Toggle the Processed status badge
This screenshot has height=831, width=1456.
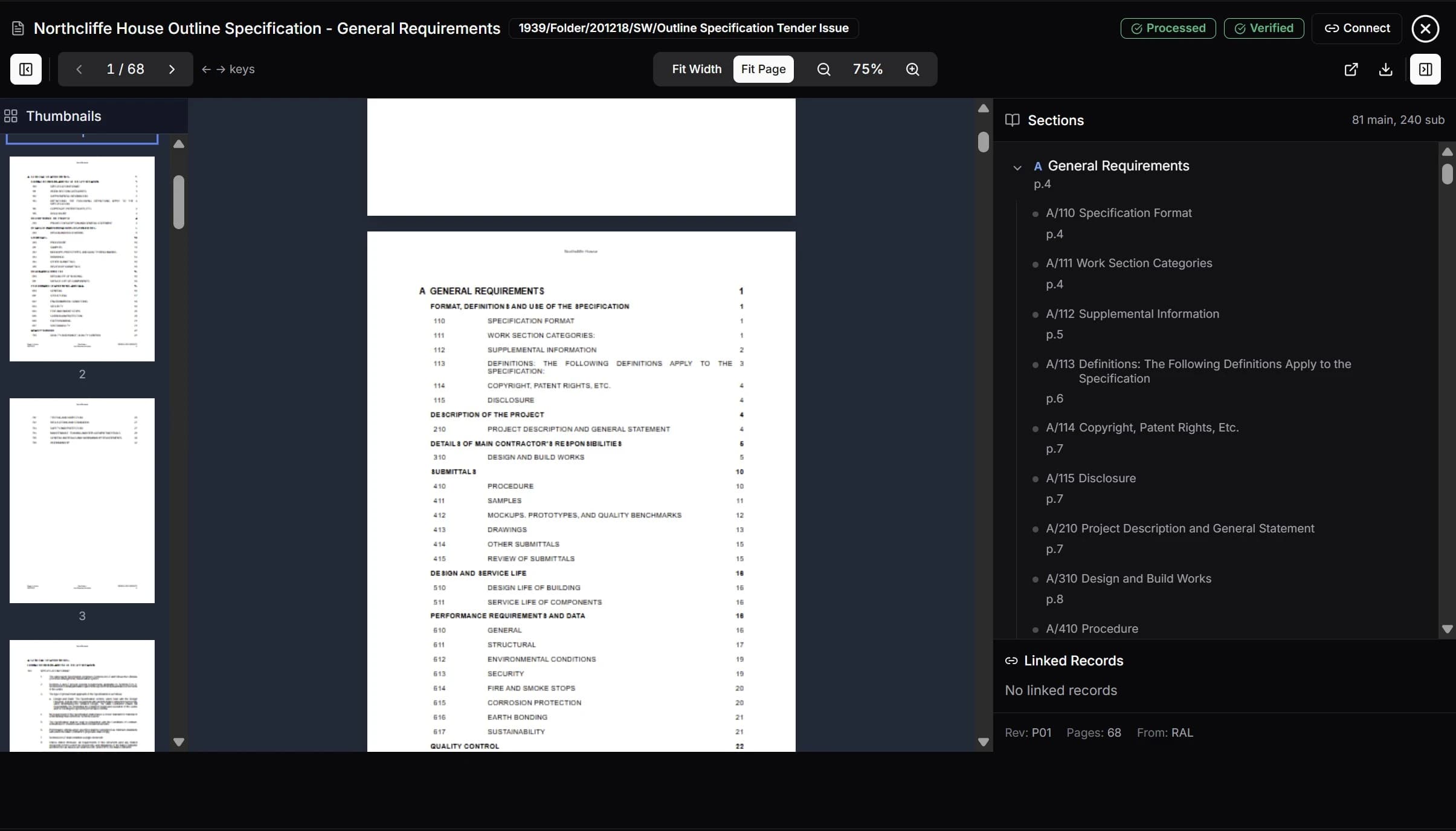[1167, 28]
